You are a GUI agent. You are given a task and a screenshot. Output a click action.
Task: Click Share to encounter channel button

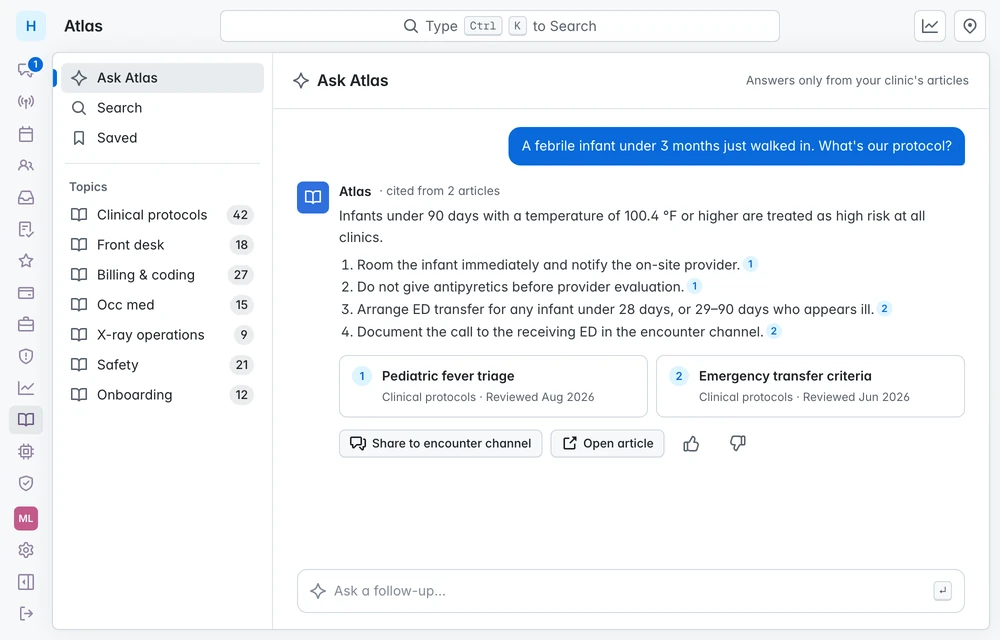point(441,444)
